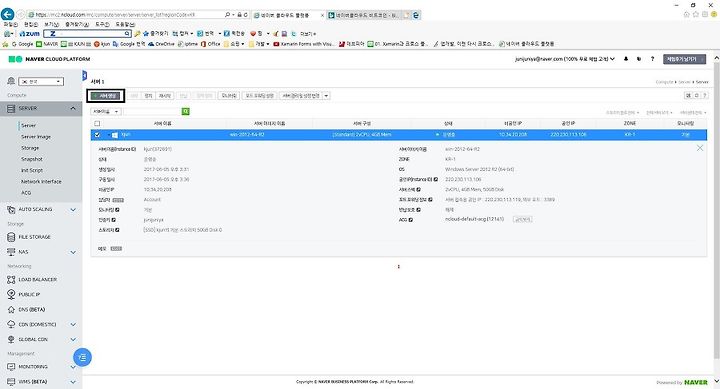This screenshot has height=389, width=720.
Task: Click the AUTO SCALING sidebar icon
Action: (x=11, y=209)
